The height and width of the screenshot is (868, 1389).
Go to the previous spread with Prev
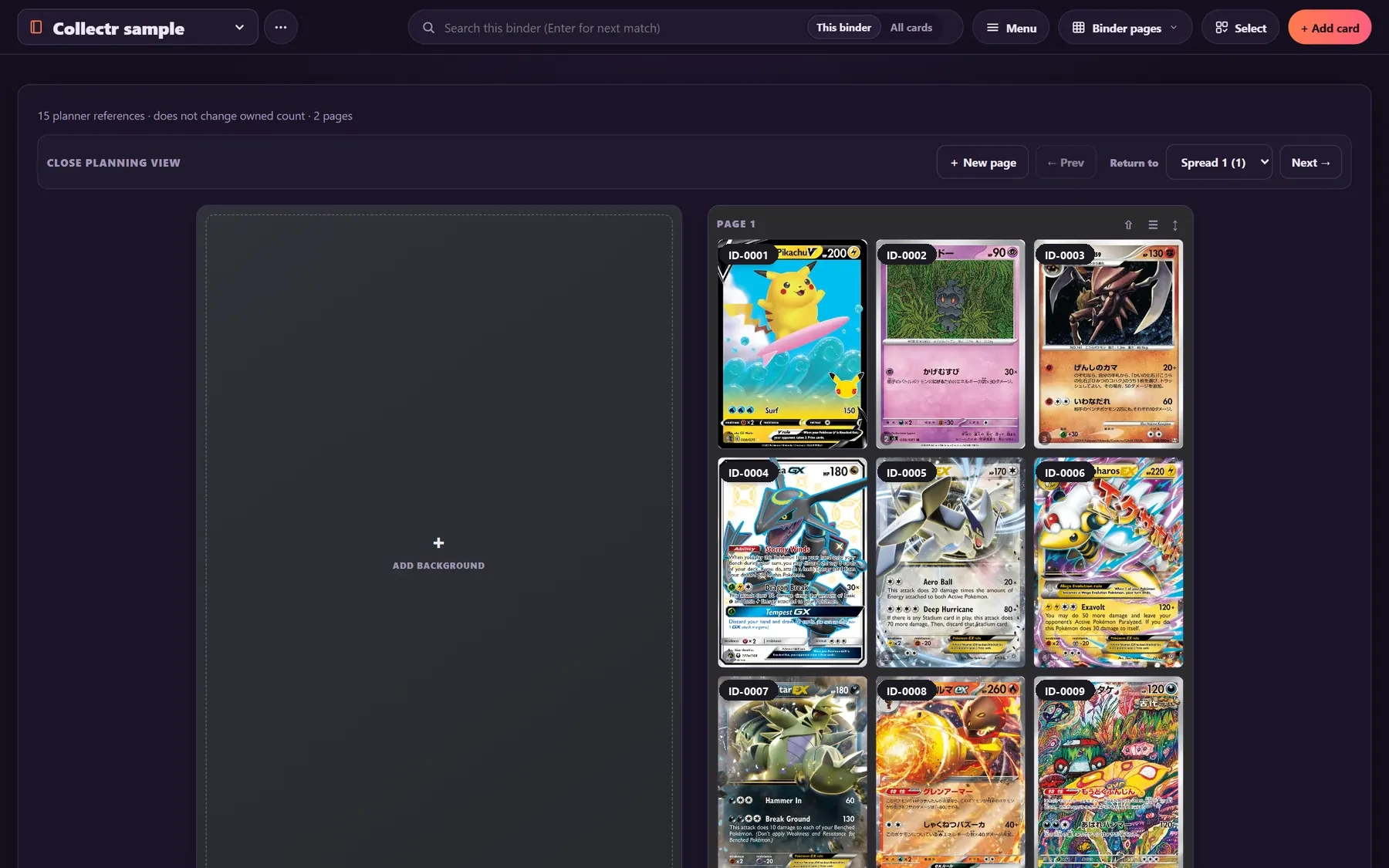pyautogui.click(x=1065, y=163)
